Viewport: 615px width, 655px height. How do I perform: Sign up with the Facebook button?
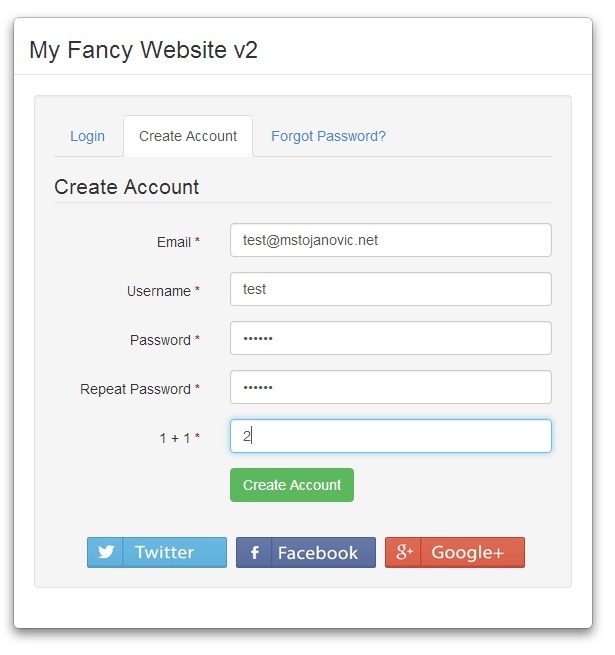coord(306,552)
